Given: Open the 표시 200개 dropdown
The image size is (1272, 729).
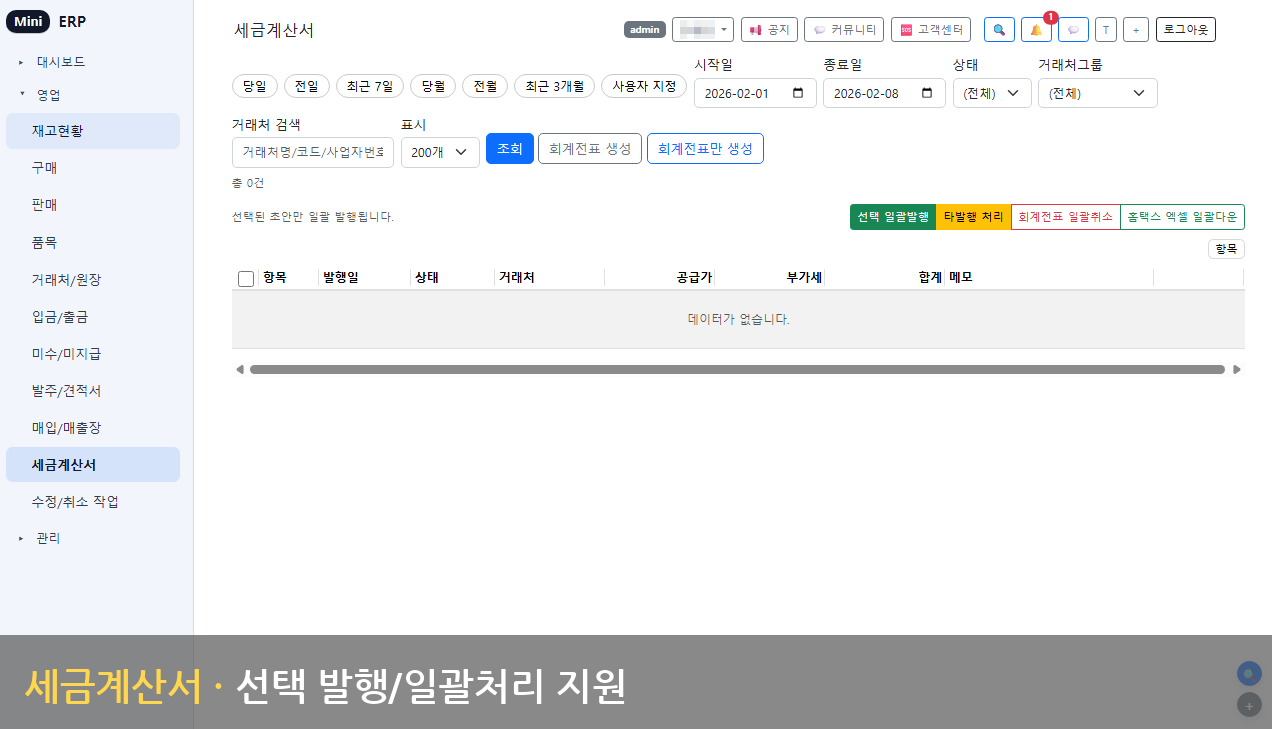Looking at the screenshot, I should click(x=440, y=152).
